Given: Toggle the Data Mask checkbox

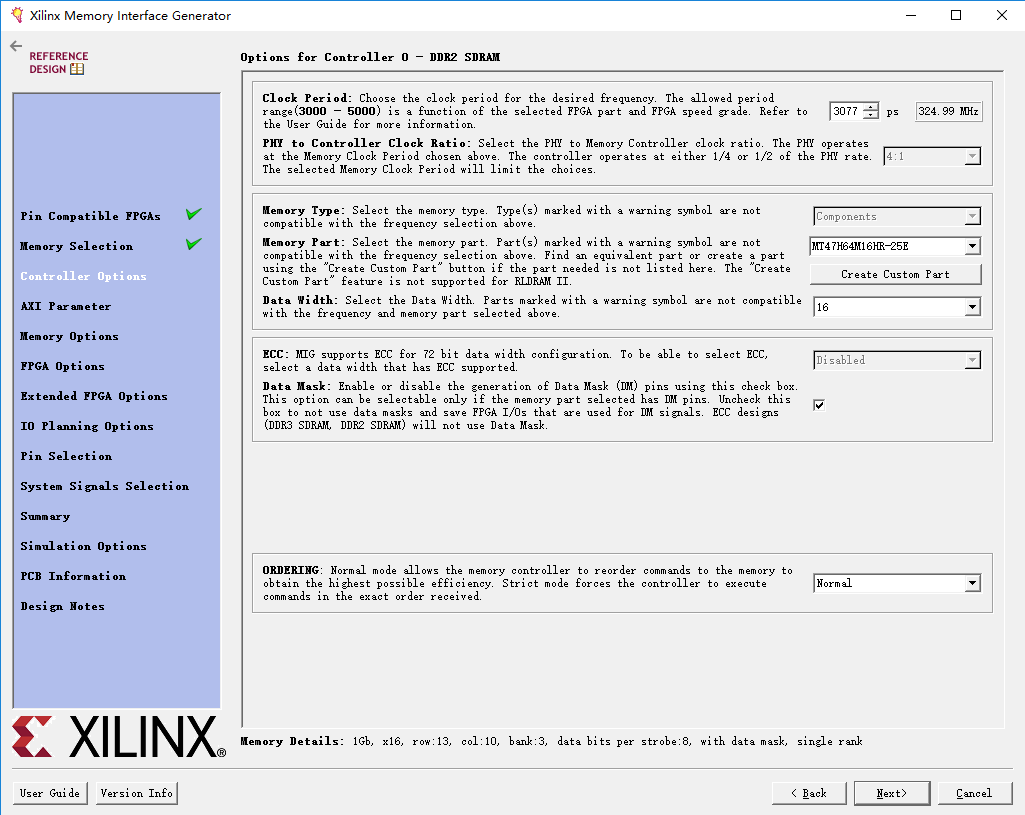Looking at the screenshot, I should 819,405.
